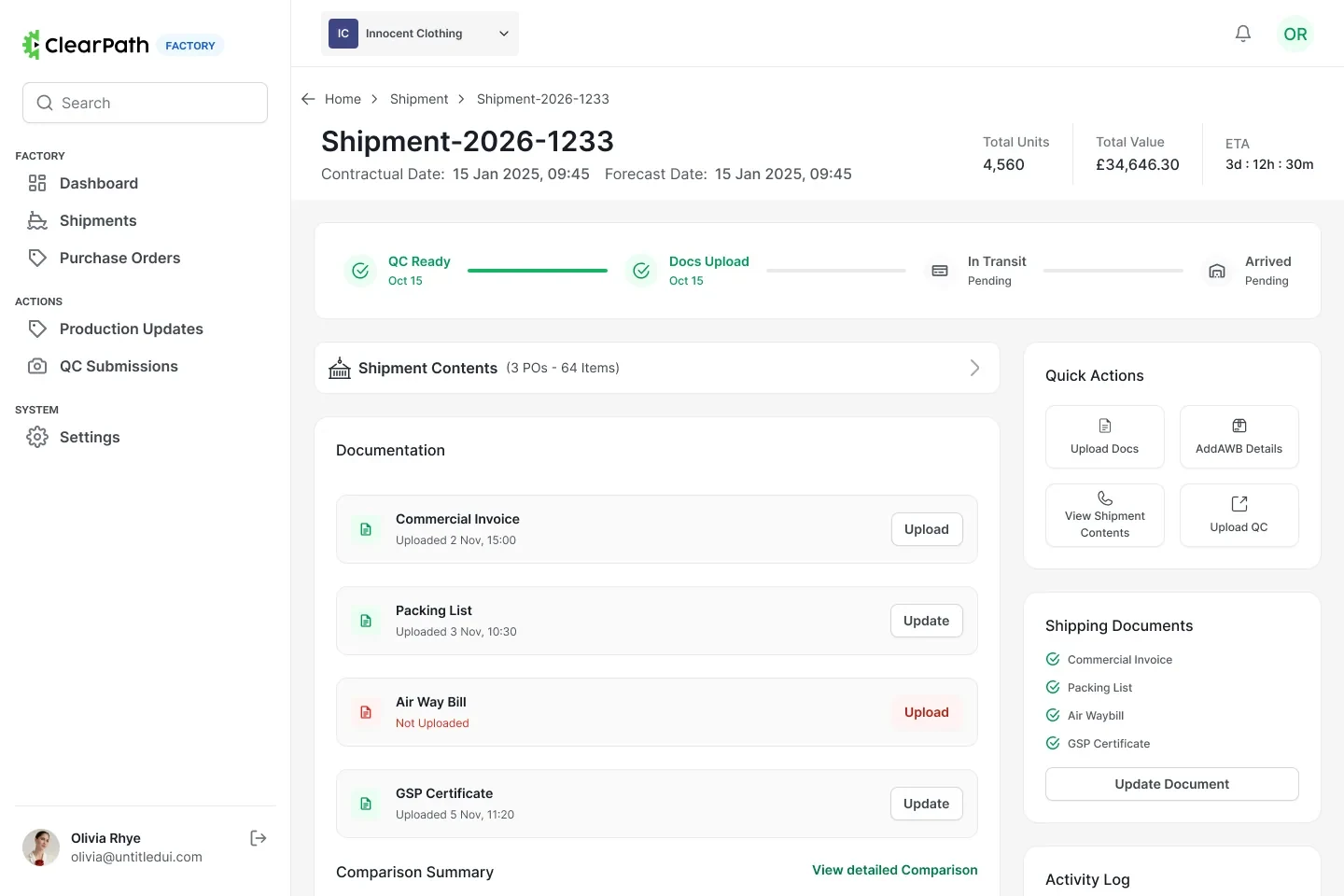Screen dimensions: 1344x896
Task: Click Olivia Rhye's profile photo
Action: pos(41,847)
